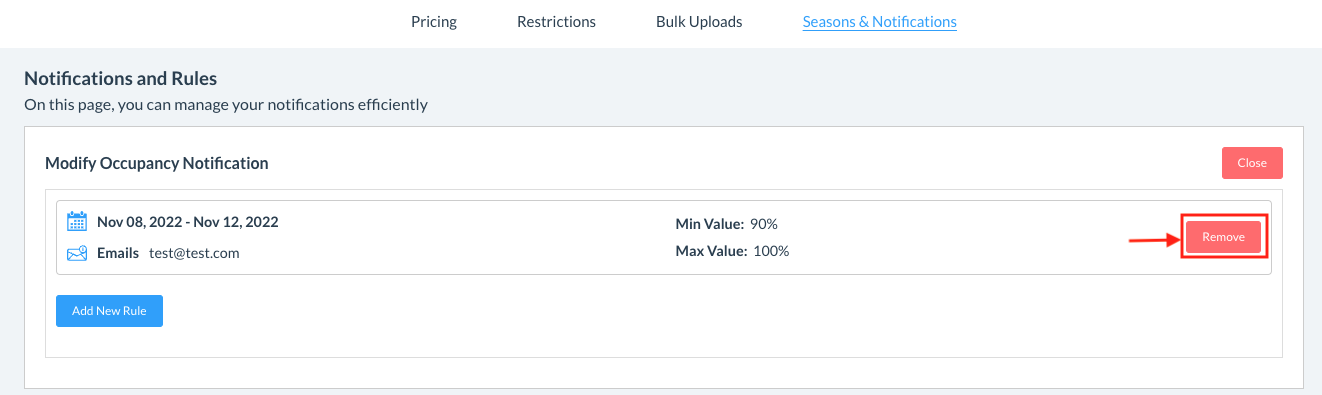Viewport: 1322px width, 395px height.
Task: Select the Seasons & Notifications tab
Action: coord(880,21)
